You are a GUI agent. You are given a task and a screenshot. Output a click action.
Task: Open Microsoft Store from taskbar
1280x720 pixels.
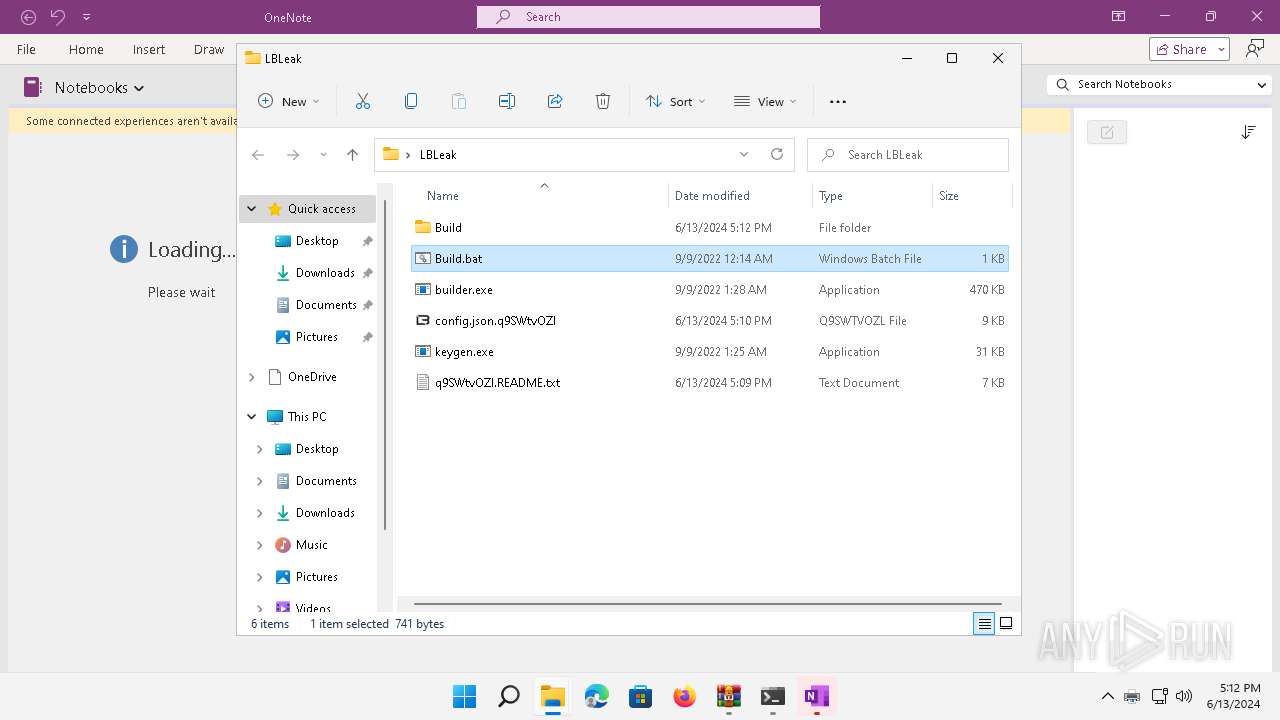pos(641,696)
